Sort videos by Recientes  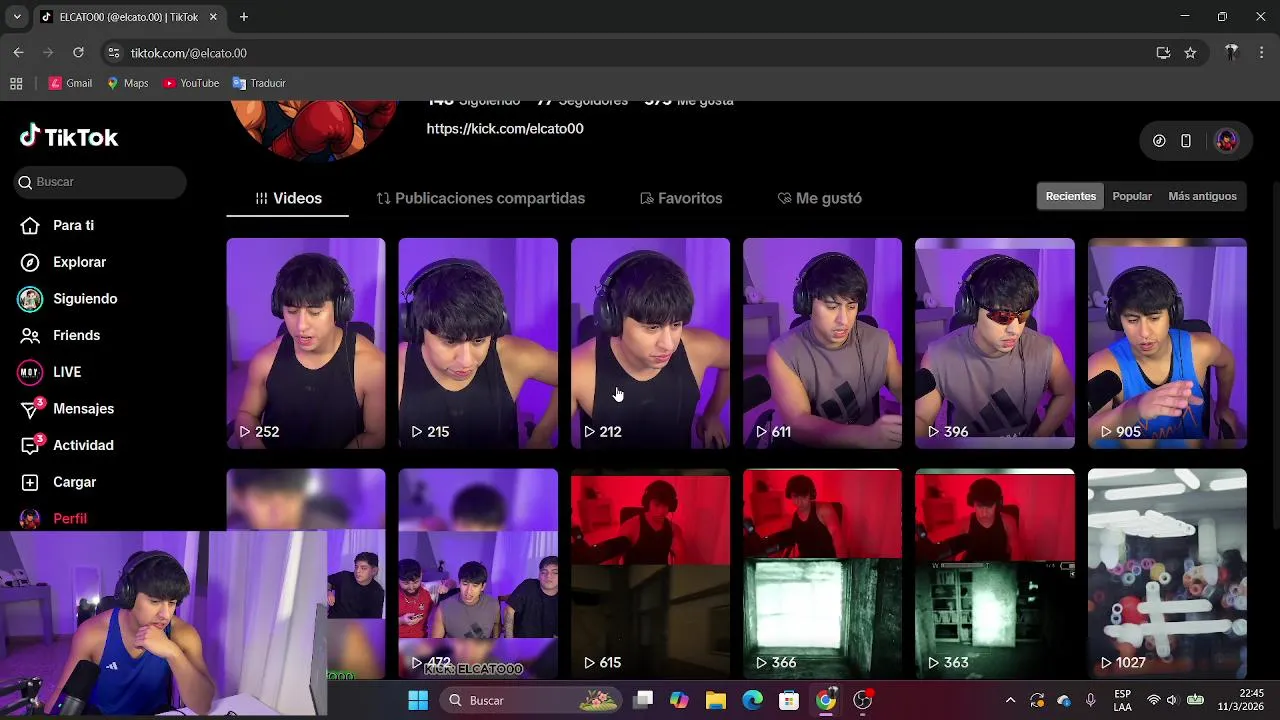(x=1070, y=196)
